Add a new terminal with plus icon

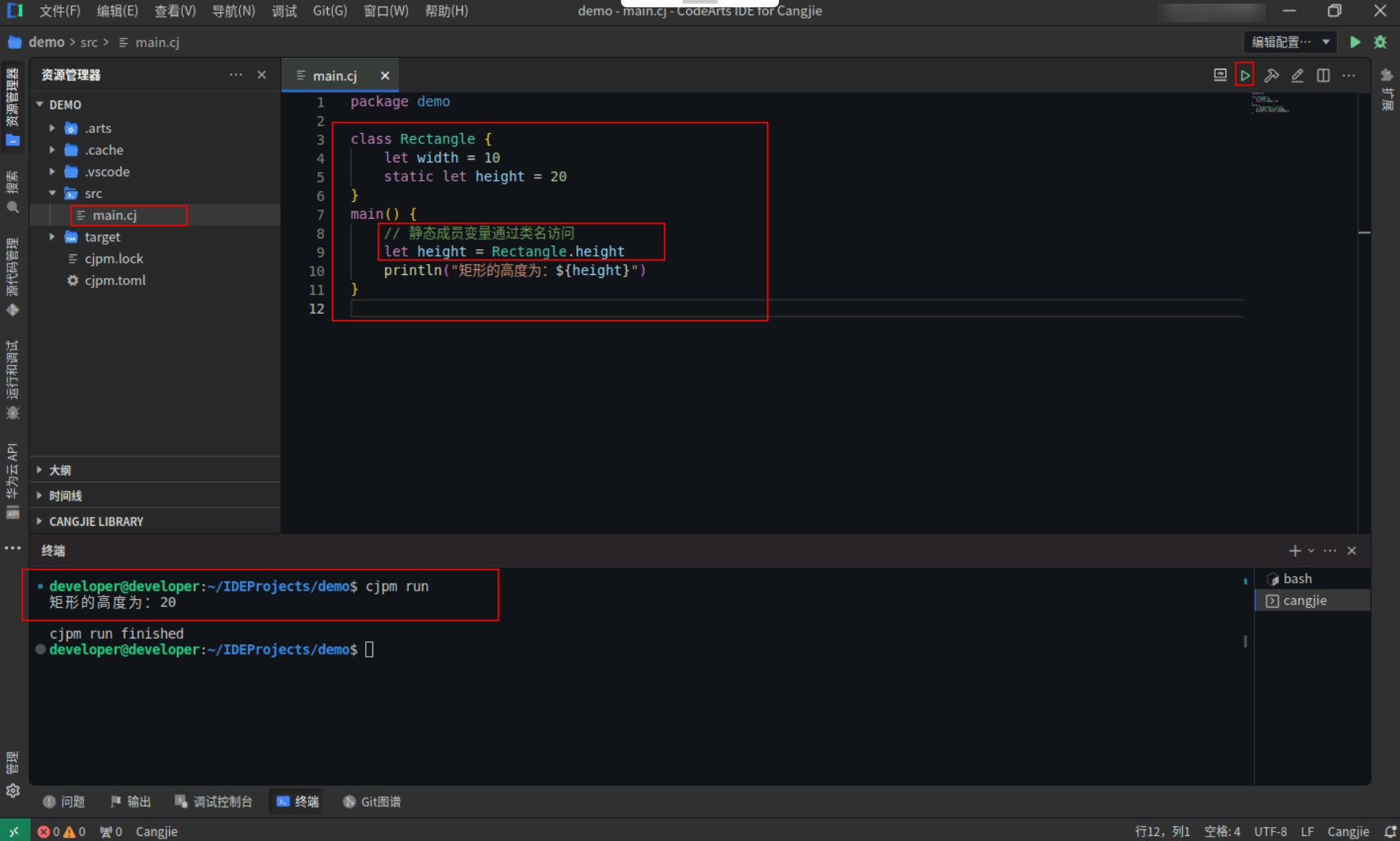1295,551
